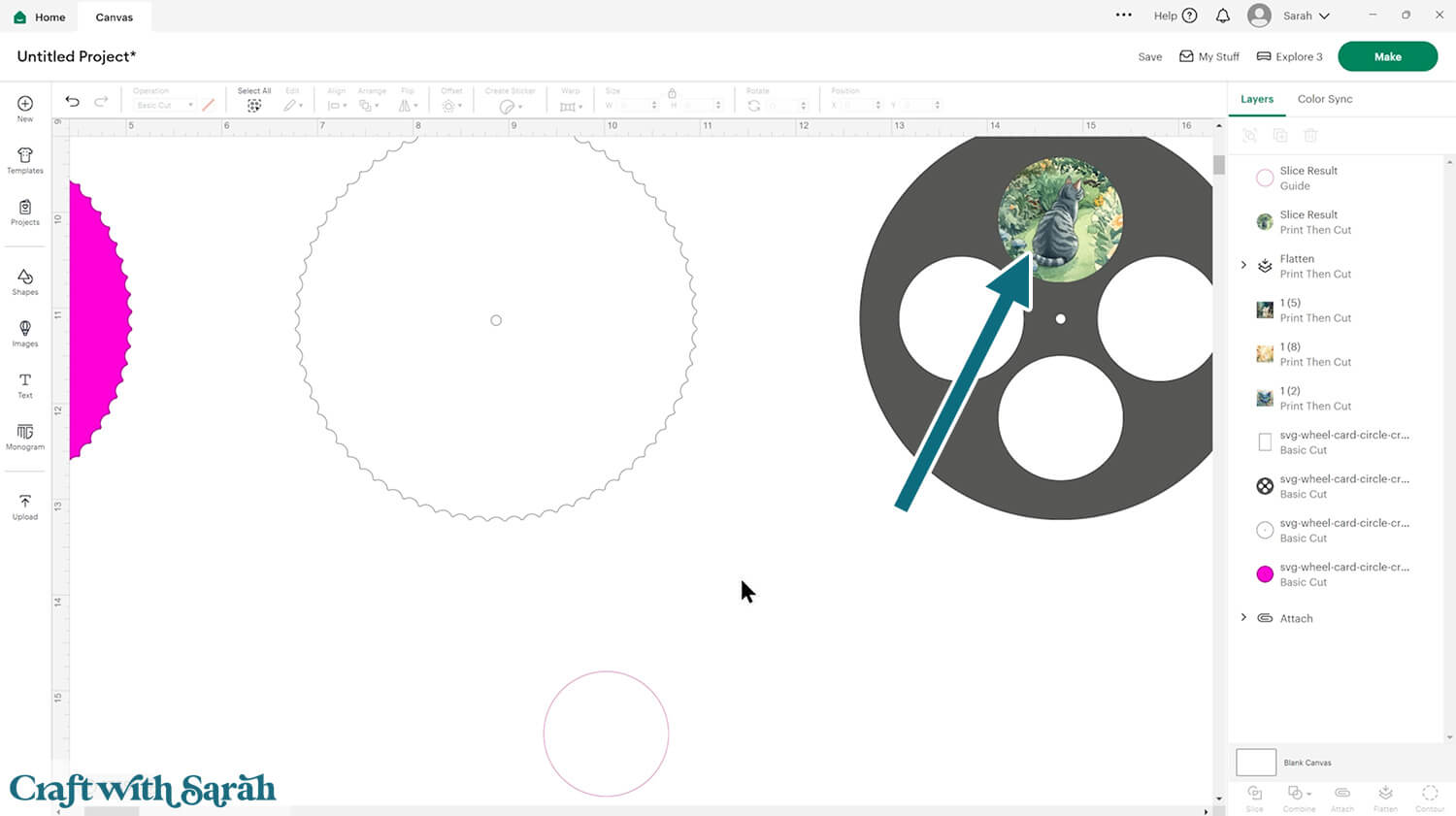Click the pink circle outline on canvas
The height and width of the screenshot is (816, 1456).
click(606, 734)
